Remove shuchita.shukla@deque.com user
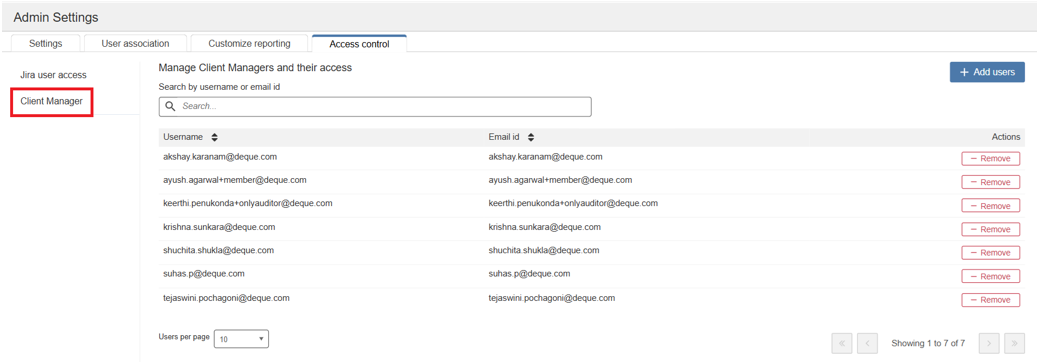Image resolution: width=1037 pixels, height=362 pixels. point(990,253)
